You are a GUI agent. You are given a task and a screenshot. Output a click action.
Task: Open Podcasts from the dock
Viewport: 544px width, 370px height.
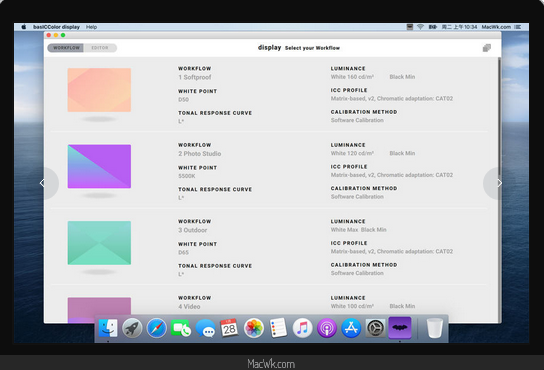(327, 328)
